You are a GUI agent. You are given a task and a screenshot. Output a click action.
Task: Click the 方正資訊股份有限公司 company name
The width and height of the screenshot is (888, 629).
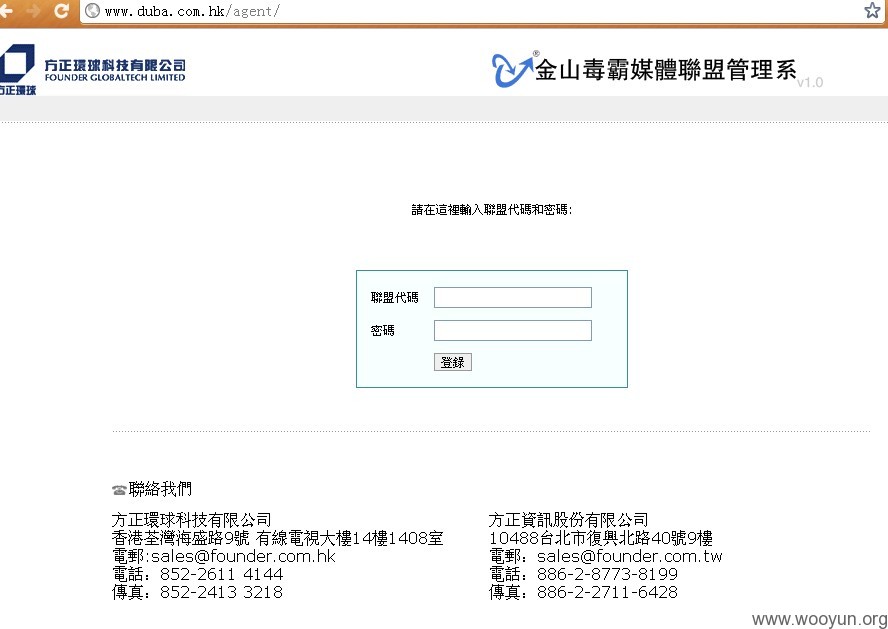point(569,520)
